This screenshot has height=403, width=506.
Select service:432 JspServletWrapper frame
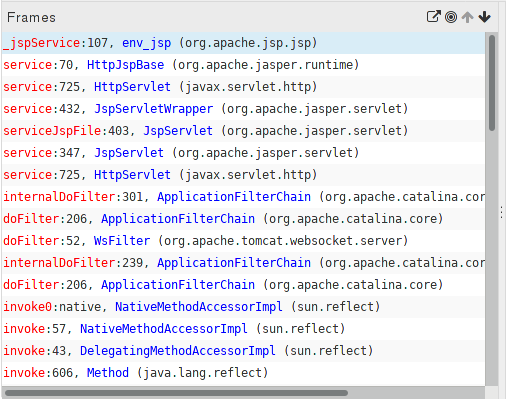pyautogui.click(x=243, y=109)
